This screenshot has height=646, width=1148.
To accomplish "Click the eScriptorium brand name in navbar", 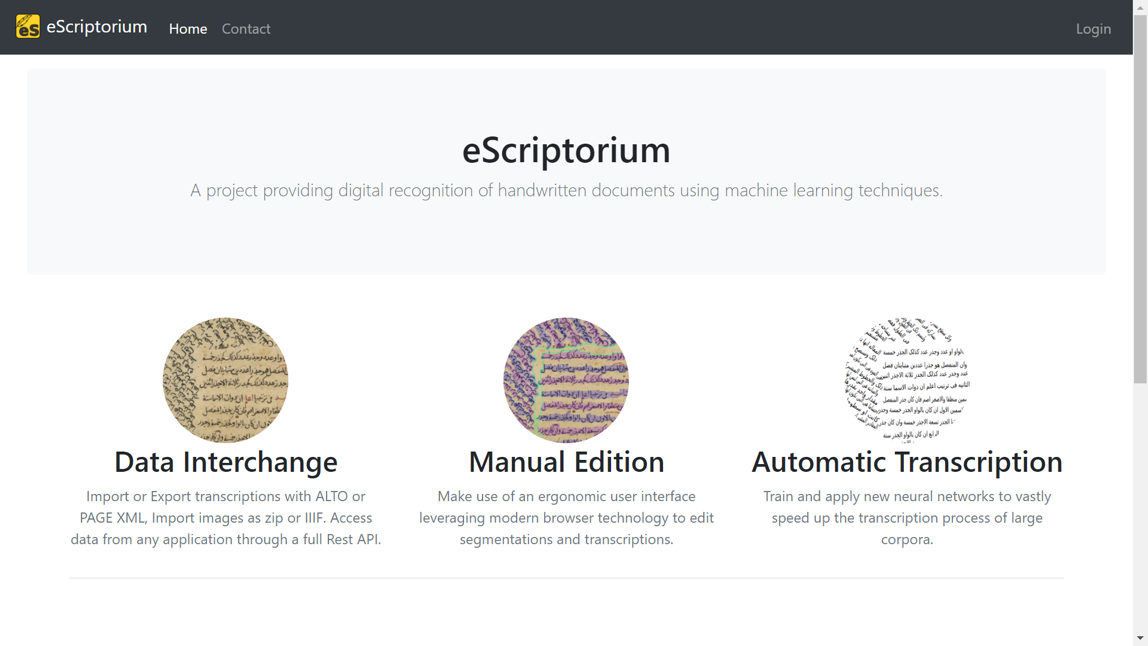I will click(96, 27).
